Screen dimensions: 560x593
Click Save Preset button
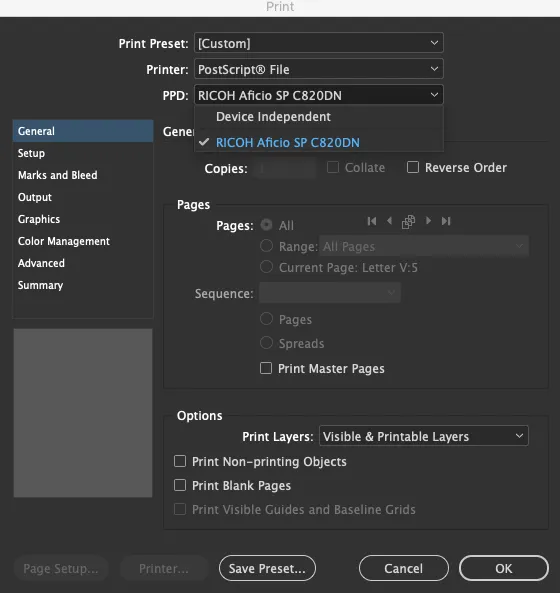point(267,568)
